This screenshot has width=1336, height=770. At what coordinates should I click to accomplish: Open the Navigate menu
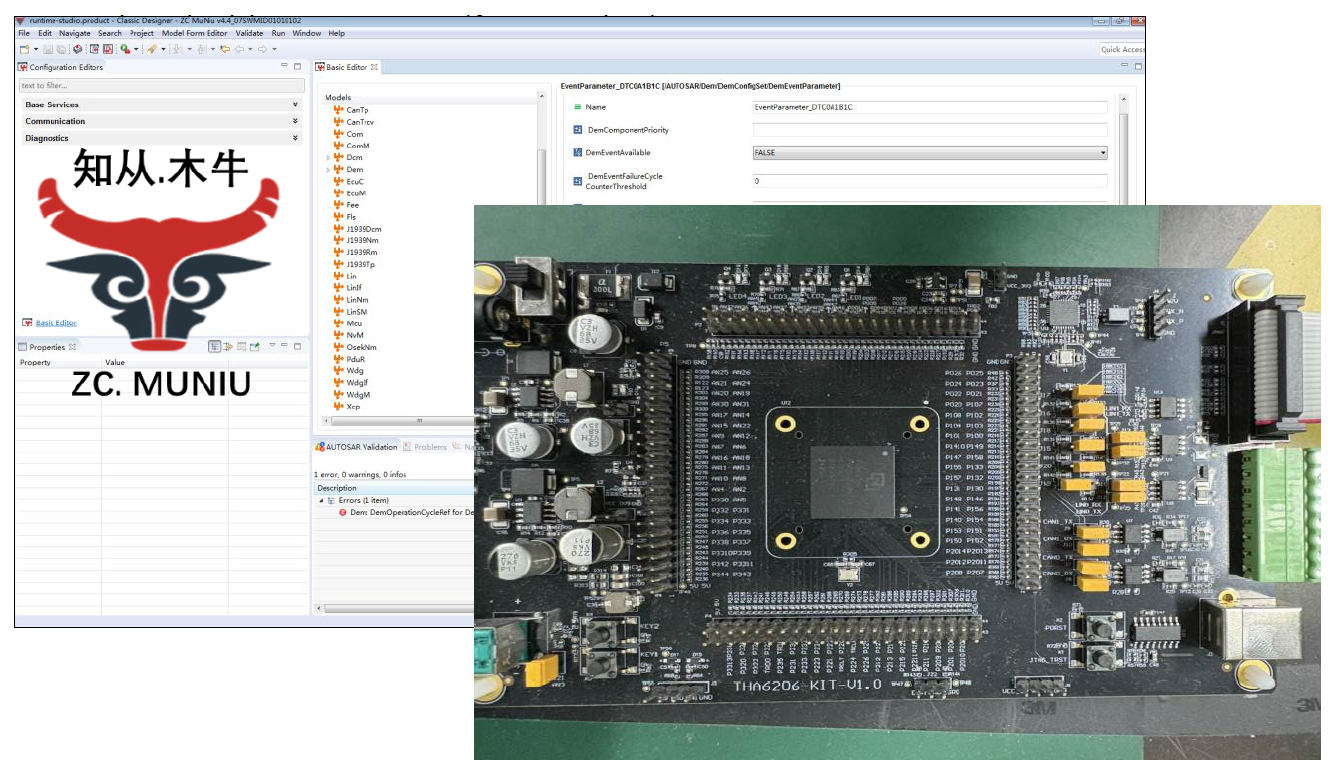(x=75, y=33)
